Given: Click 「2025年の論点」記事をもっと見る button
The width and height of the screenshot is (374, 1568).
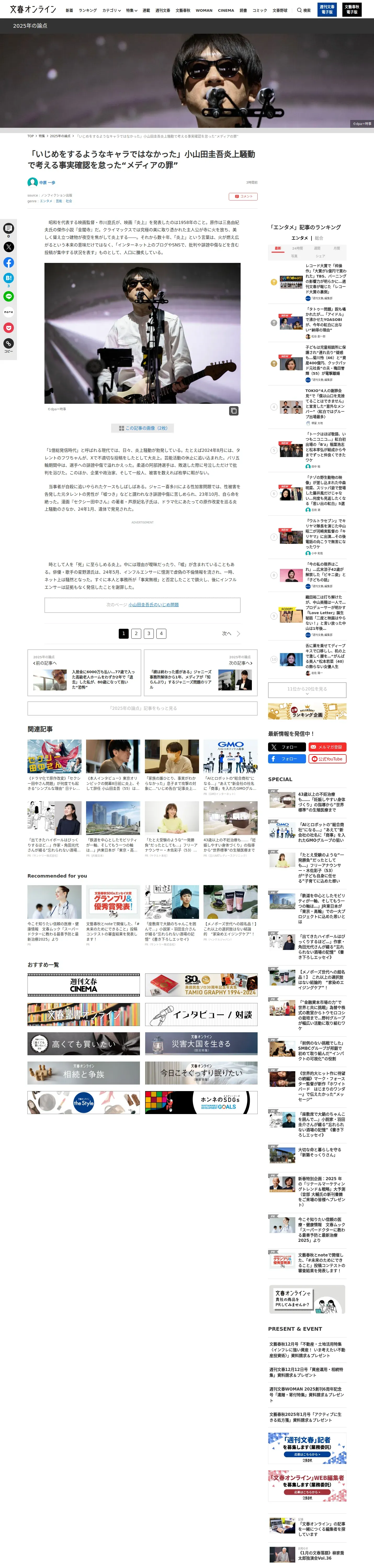Looking at the screenshot, I should [143, 708].
